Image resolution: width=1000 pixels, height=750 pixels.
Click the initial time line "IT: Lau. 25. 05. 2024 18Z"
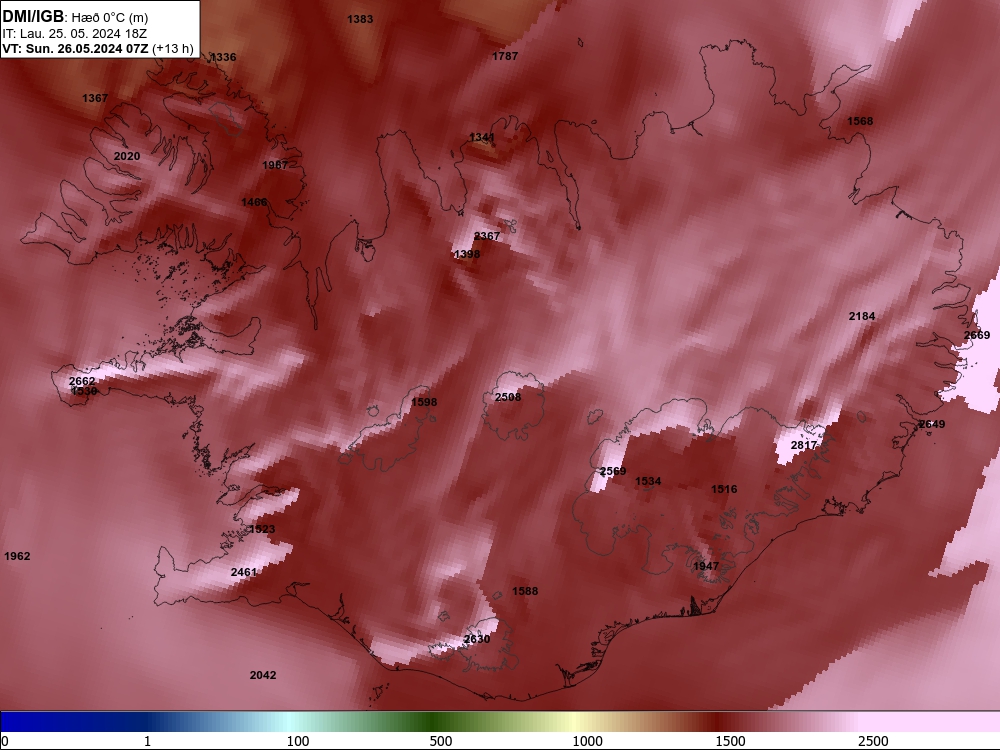tap(75, 34)
